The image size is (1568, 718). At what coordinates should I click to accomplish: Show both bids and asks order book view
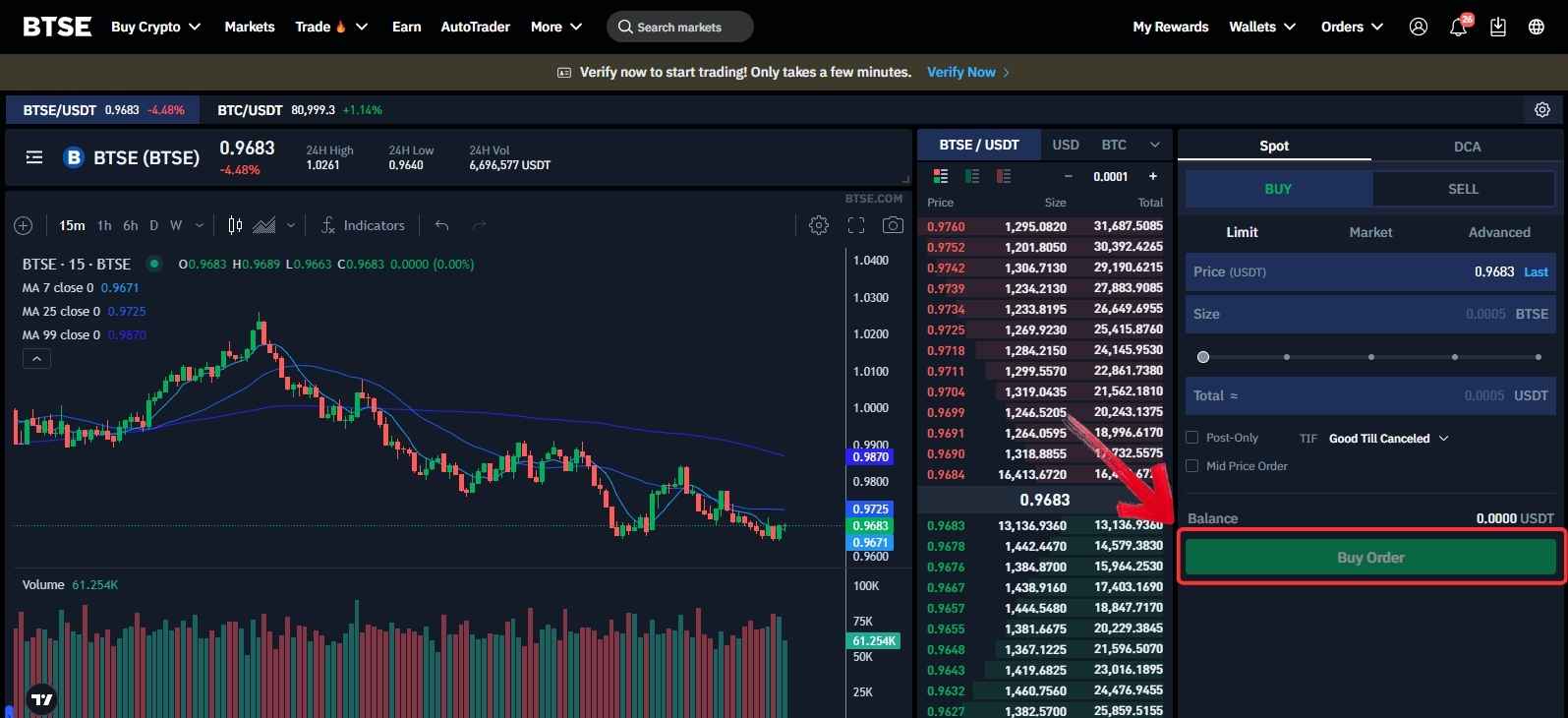[941, 176]
